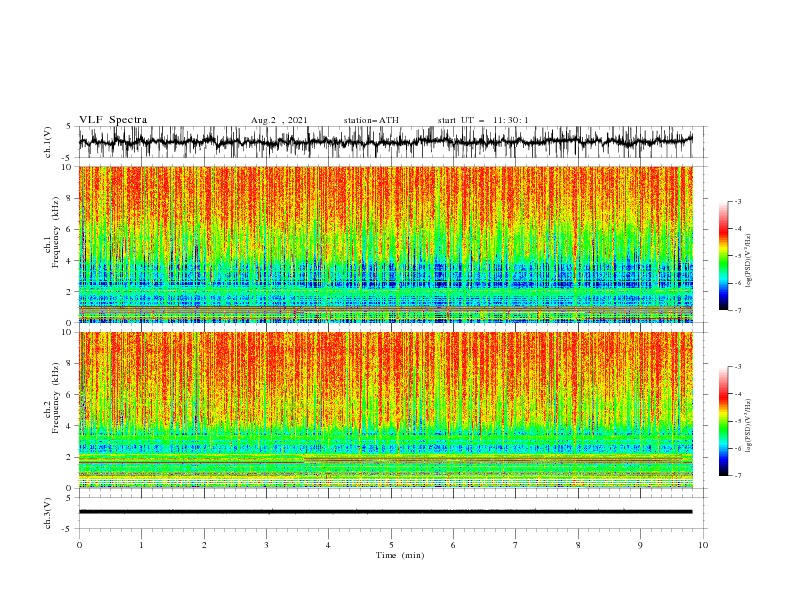Click the ch.1 colorbar "log(PSD)(V²/Hz)" label
The height and width of the screenshot is (612, 792).
748,261
